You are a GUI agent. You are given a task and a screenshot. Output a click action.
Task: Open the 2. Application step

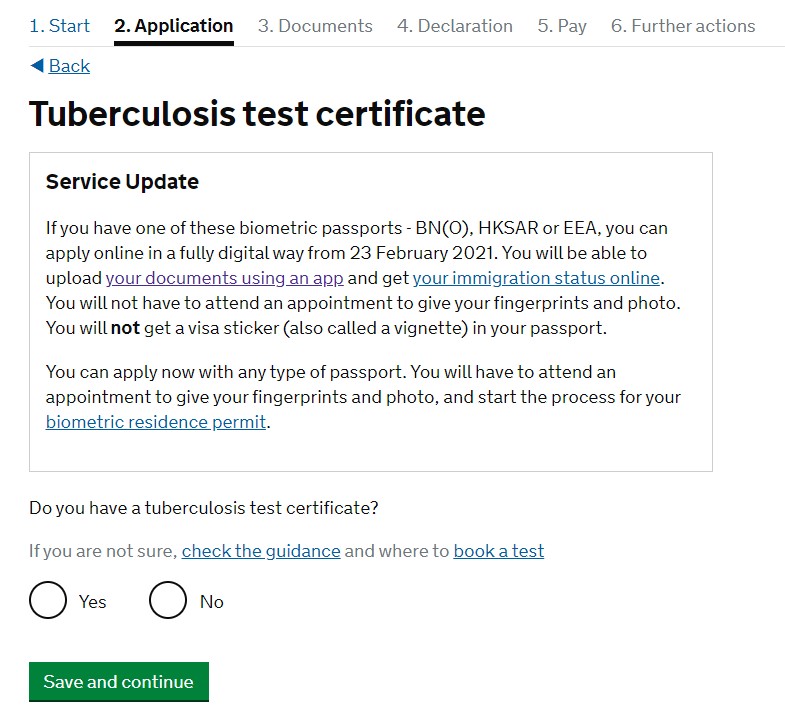click(173, 26)
